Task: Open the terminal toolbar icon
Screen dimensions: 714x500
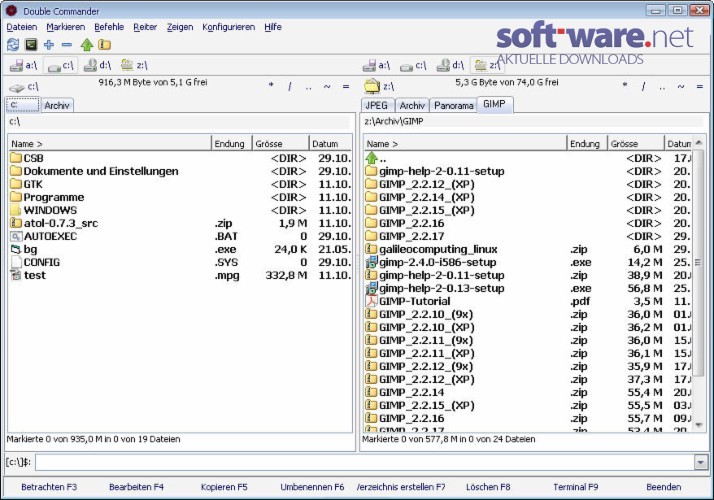Action: (x=31, y=44)
